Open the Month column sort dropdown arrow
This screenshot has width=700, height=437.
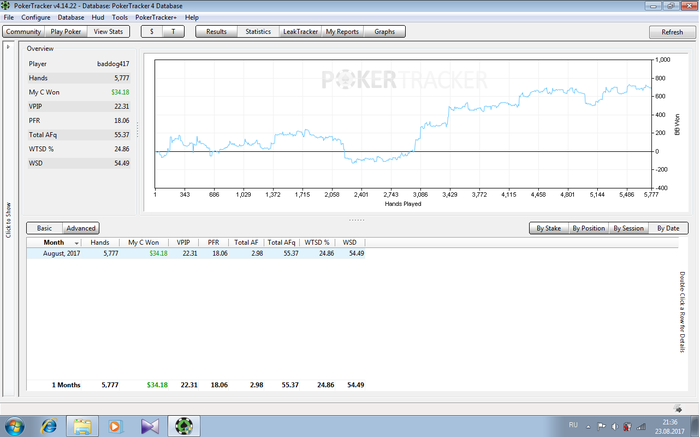77,243
